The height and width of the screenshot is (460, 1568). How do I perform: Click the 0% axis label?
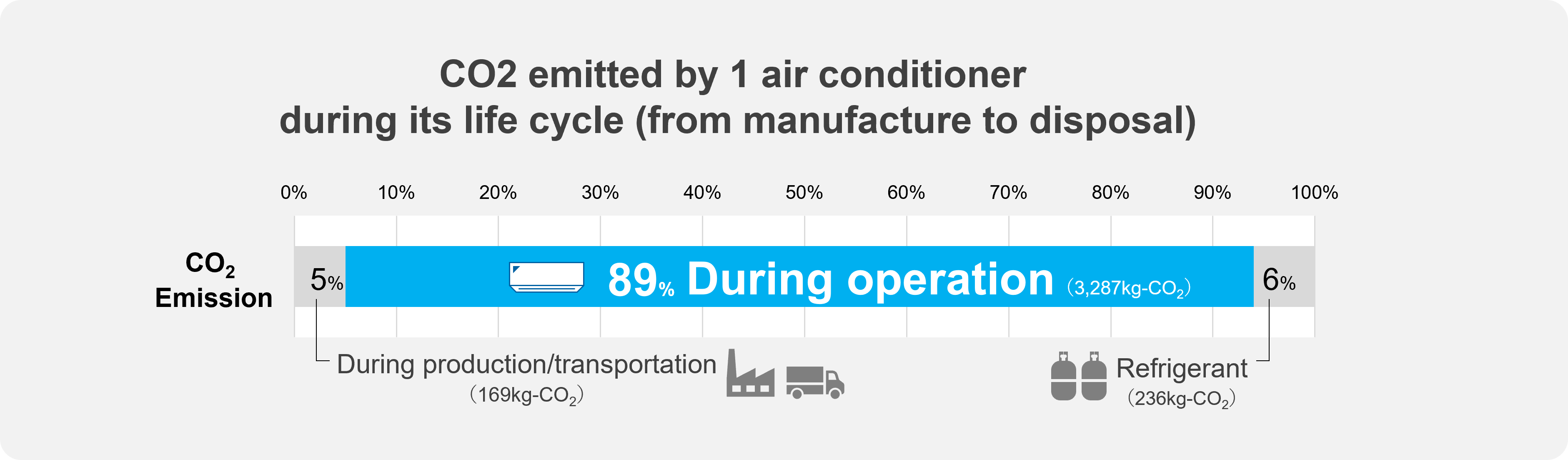(293, 193)
